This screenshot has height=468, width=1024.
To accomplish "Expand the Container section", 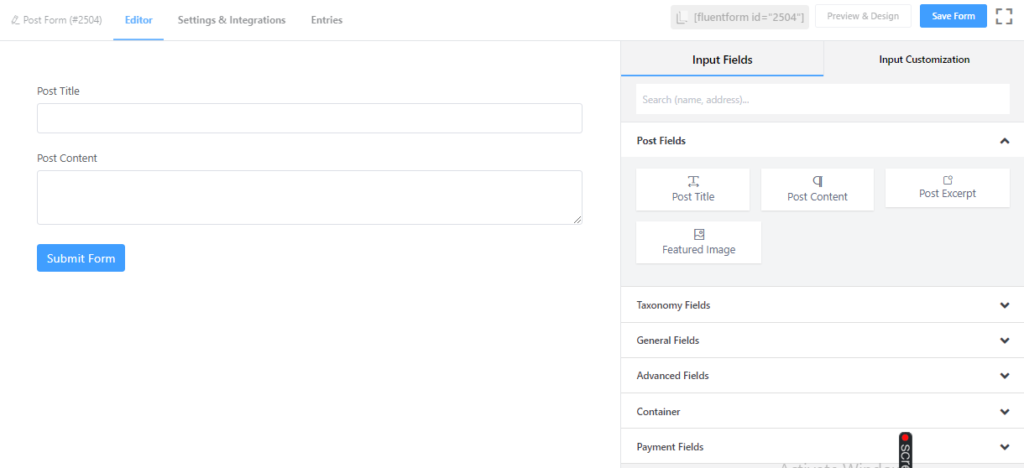I will coord(822,411).
